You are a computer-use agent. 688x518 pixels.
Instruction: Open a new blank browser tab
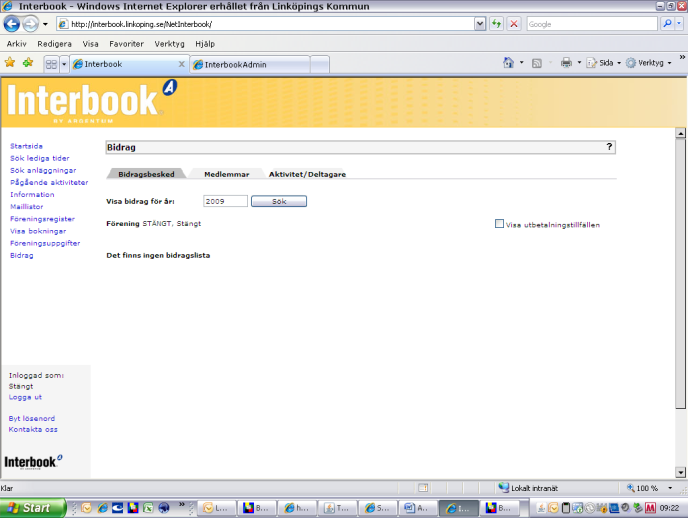click(x=320, y=64)
